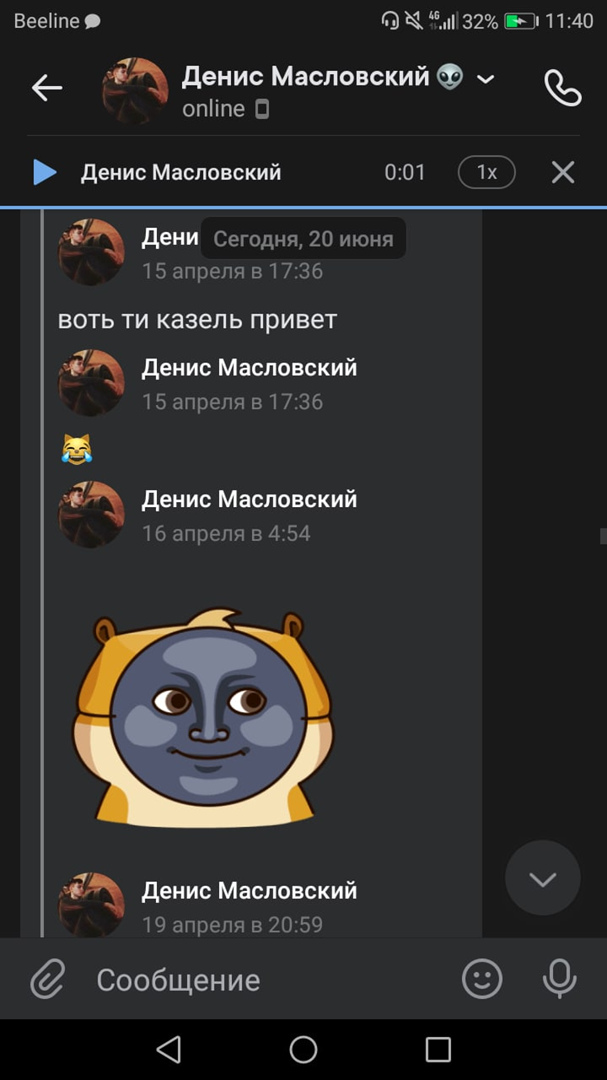Open the moon-face hamster sticker

point(203,717)
